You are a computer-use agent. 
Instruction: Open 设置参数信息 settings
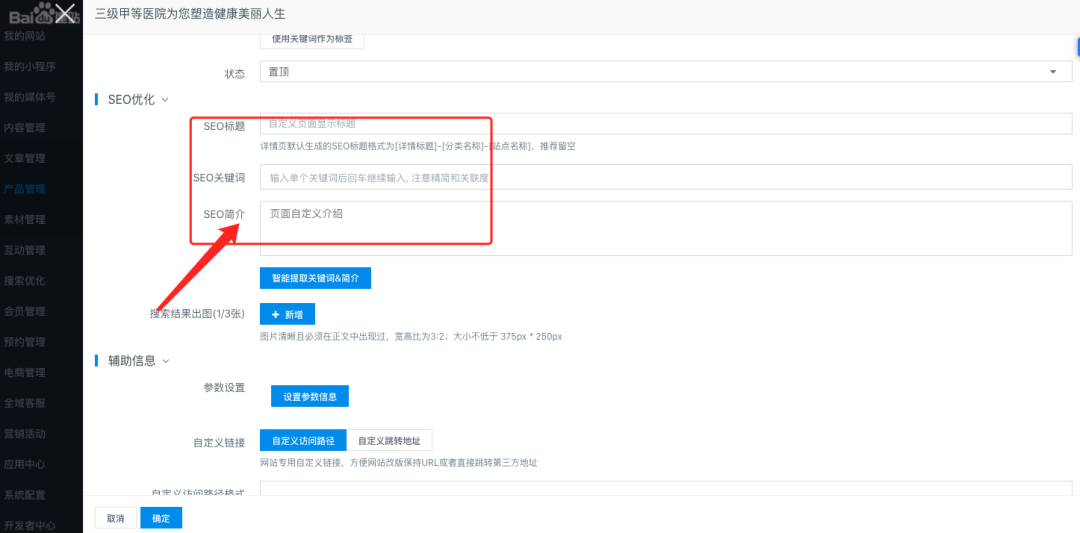pos(309,397)
